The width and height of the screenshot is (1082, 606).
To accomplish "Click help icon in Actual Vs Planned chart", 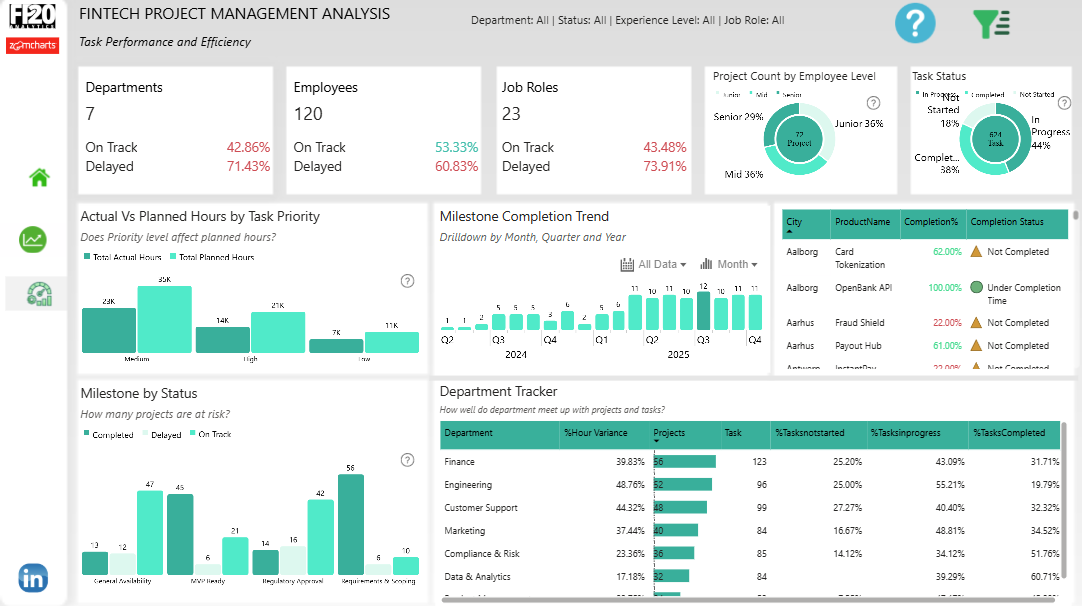I will click(x=407, y=281).
